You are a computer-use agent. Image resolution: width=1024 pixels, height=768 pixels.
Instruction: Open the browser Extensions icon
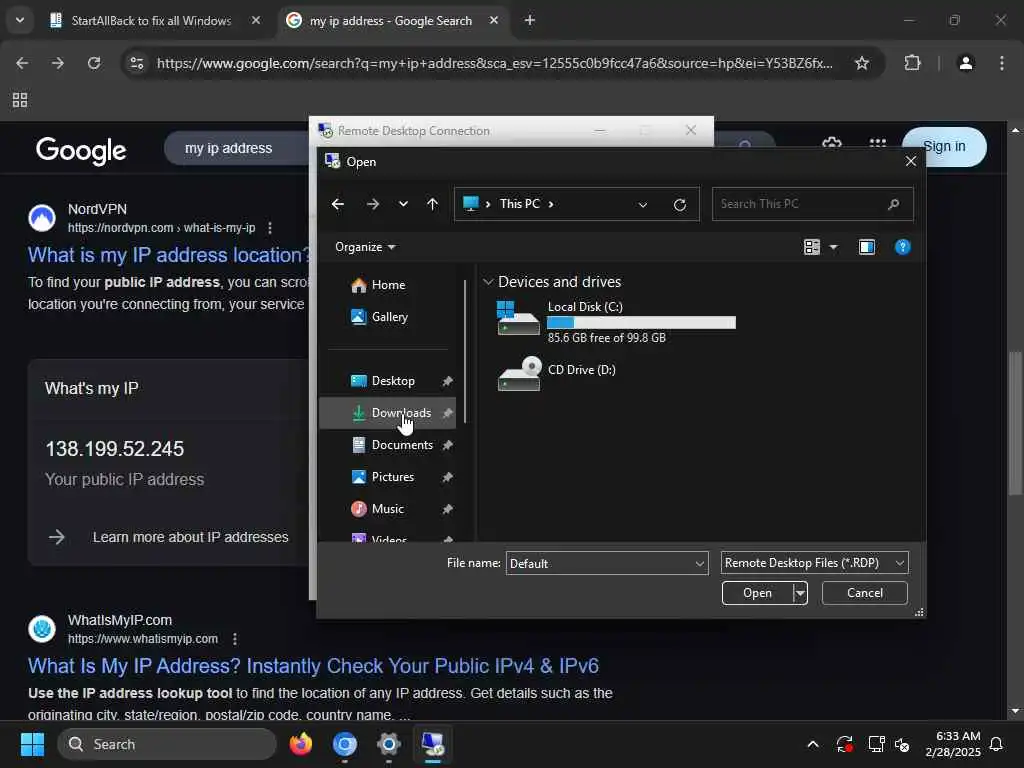click(912, 63)
